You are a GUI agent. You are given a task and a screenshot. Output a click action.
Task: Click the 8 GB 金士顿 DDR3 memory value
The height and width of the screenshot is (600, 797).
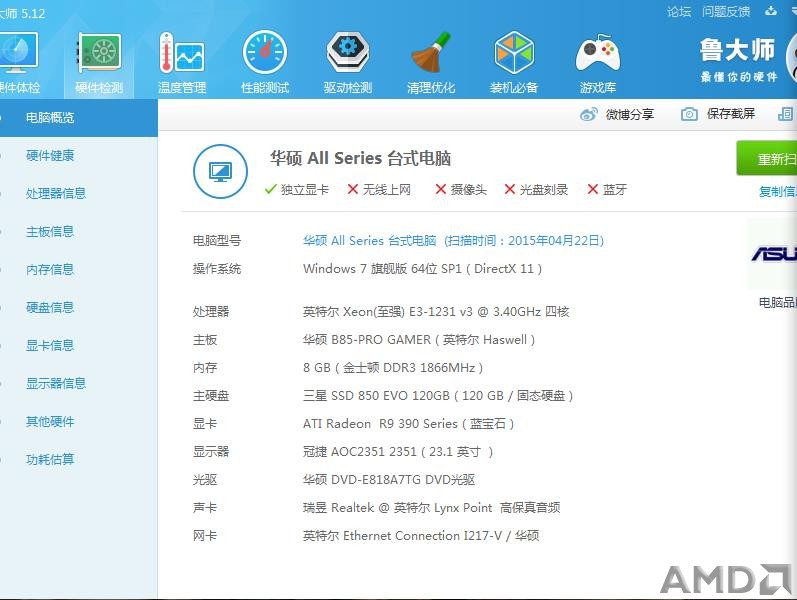tap(393, 368)
